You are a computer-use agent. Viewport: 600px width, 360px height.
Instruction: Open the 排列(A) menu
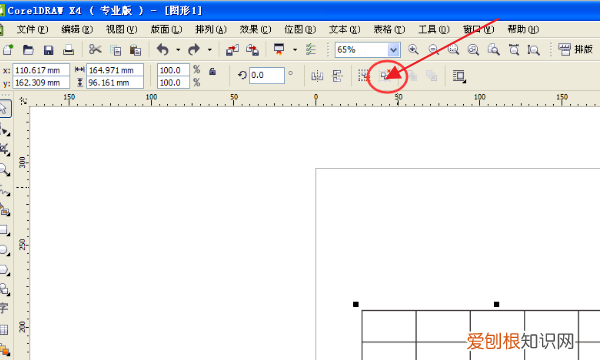210,29
